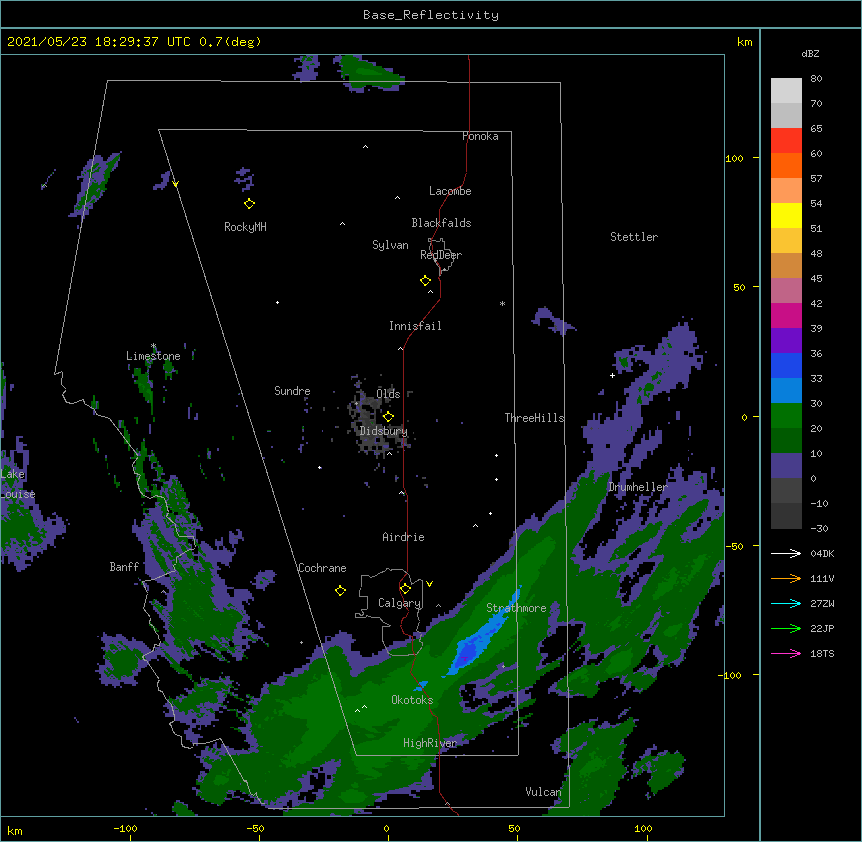The height and width of the screenshot is (842, 862).
Task: Click the yellow marker beside Olds
Action: click(388, 417)
